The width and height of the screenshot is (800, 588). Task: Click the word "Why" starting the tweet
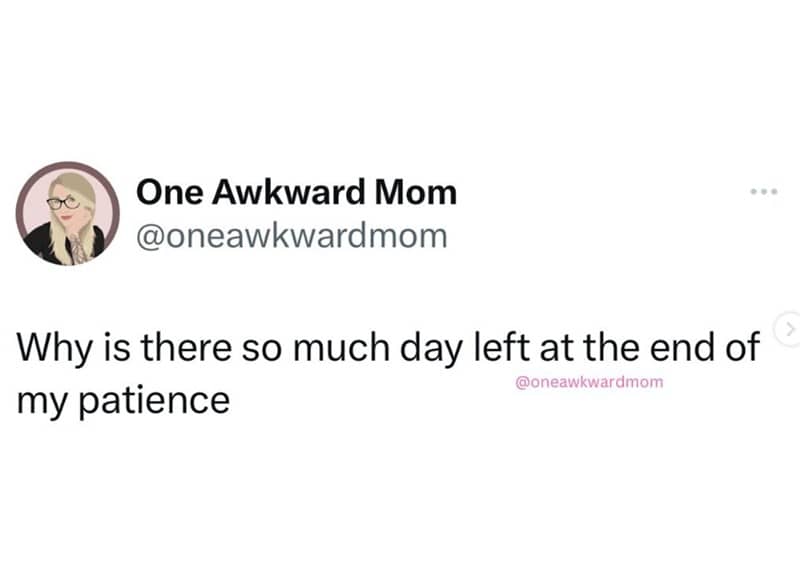48,349
